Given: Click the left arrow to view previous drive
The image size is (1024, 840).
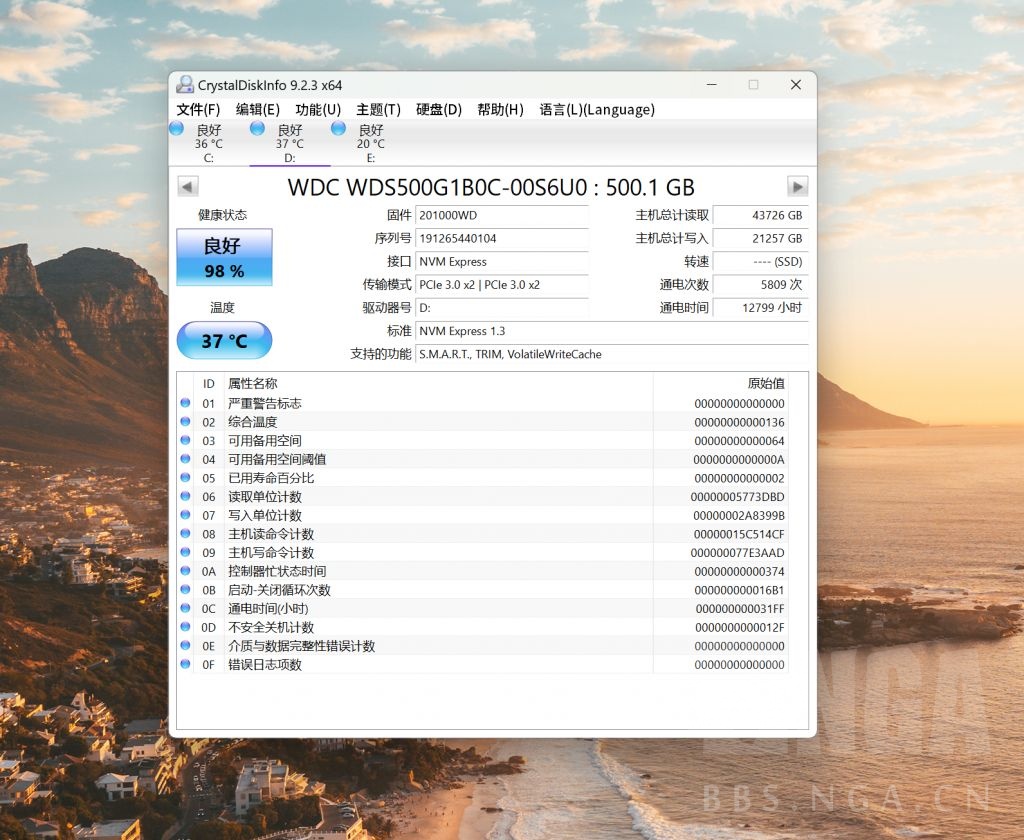Looking at the screenshot, I should (187, 186).
